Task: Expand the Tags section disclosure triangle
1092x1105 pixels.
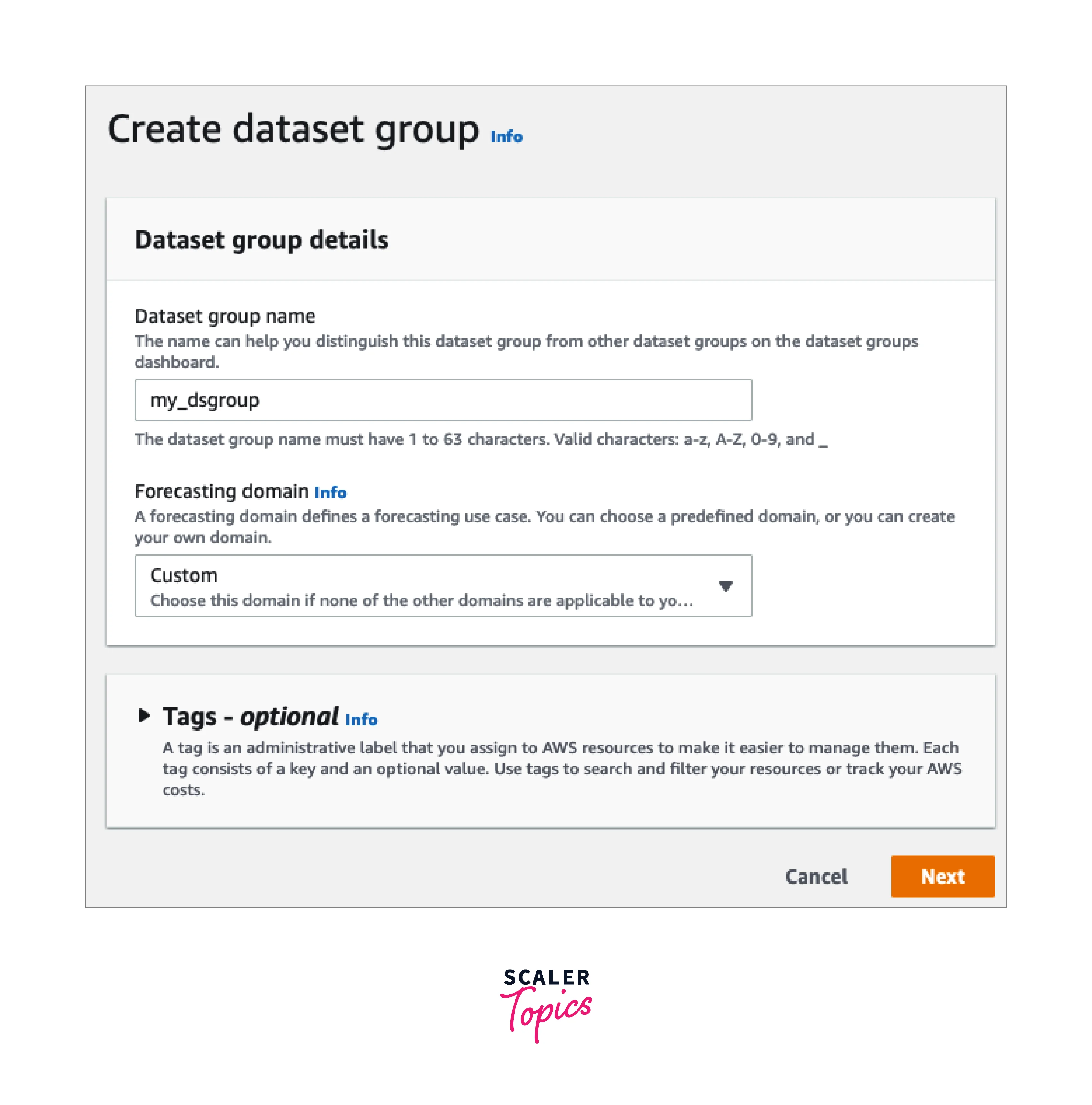Action: [144, 716]
